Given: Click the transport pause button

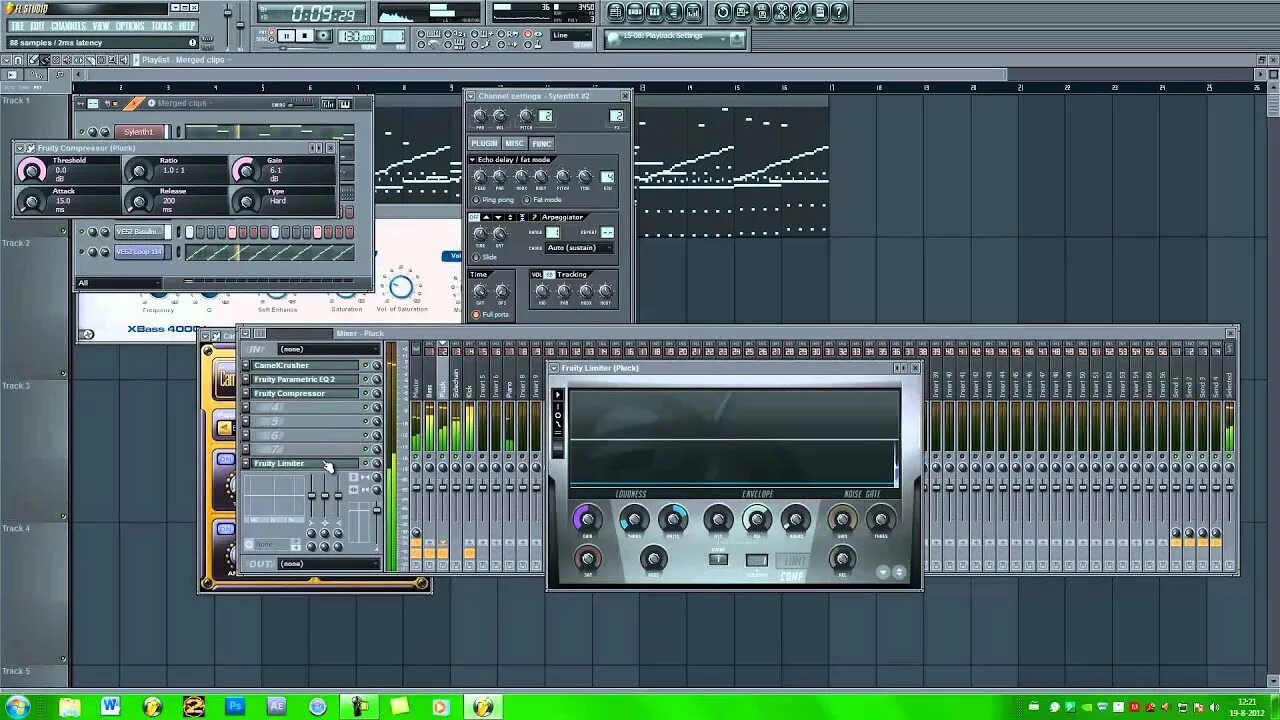Looking at the screenshot, I should (x=286, y=36).
